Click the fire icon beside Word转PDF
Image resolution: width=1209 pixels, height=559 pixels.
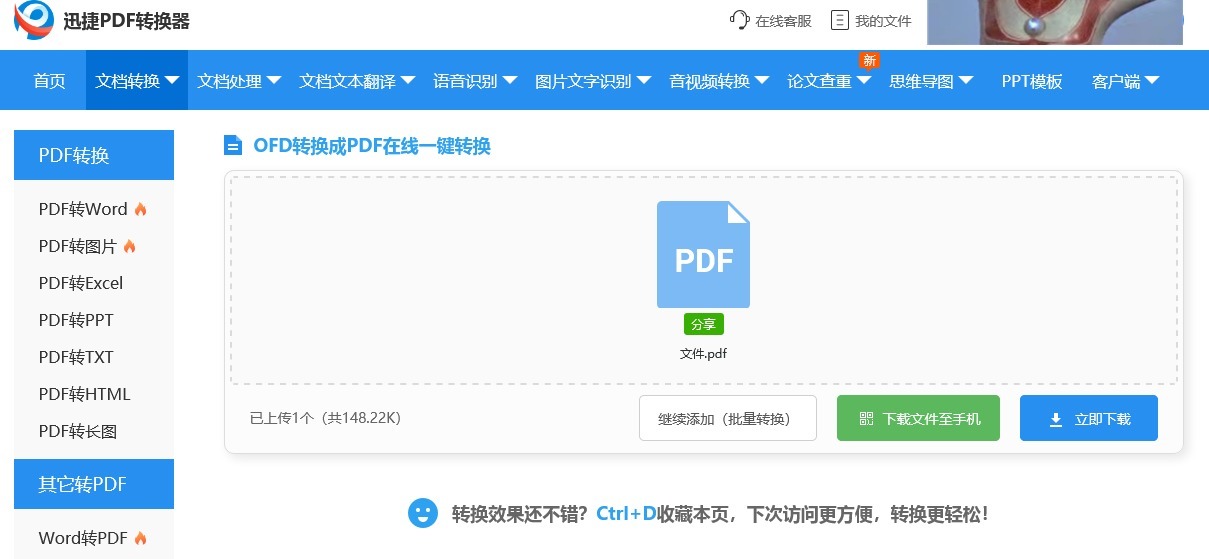tap(140, 538)
